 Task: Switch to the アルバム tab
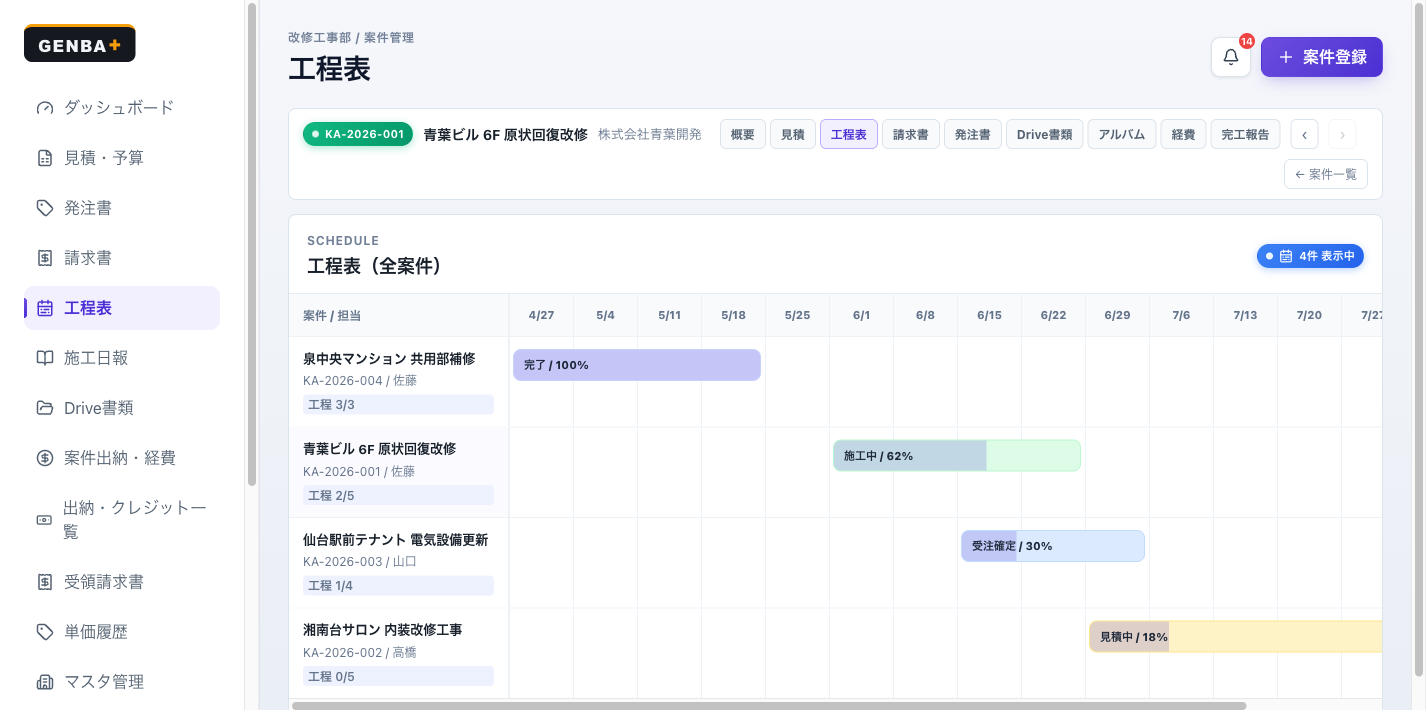pos(1122,134)
